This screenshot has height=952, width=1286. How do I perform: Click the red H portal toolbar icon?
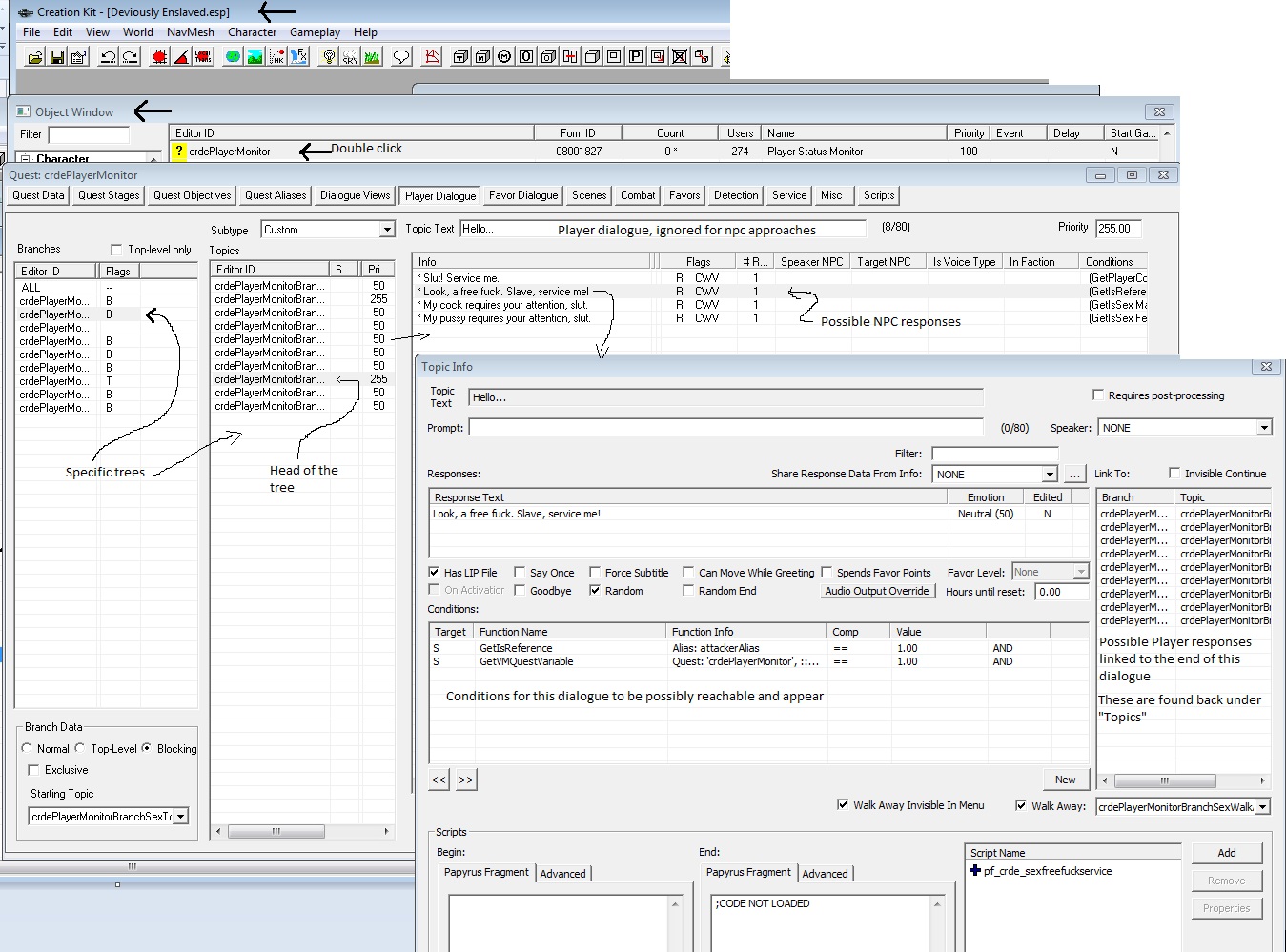tap(570, 57)
